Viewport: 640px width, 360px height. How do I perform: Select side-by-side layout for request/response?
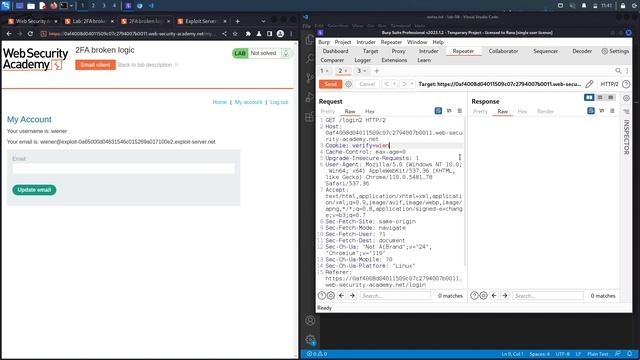point(589,97)
